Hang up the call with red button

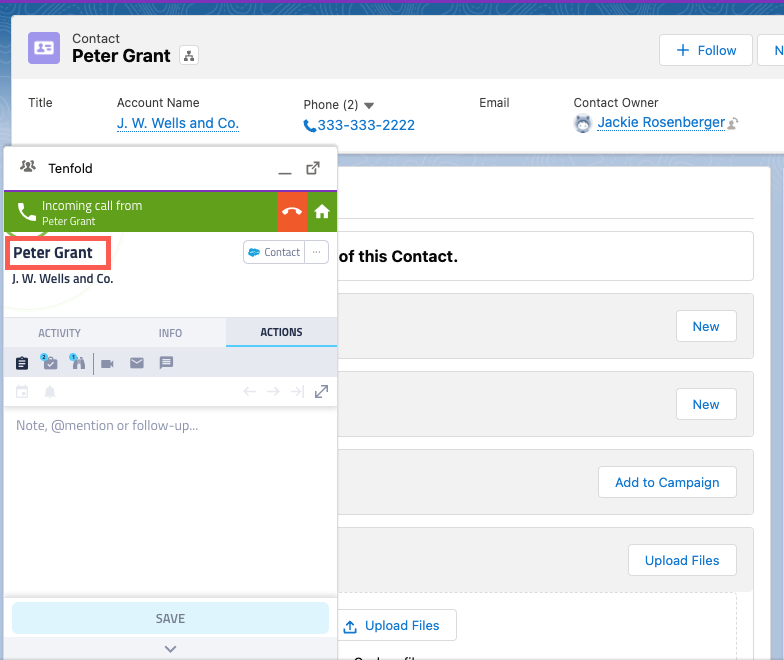tap(292, 212)
